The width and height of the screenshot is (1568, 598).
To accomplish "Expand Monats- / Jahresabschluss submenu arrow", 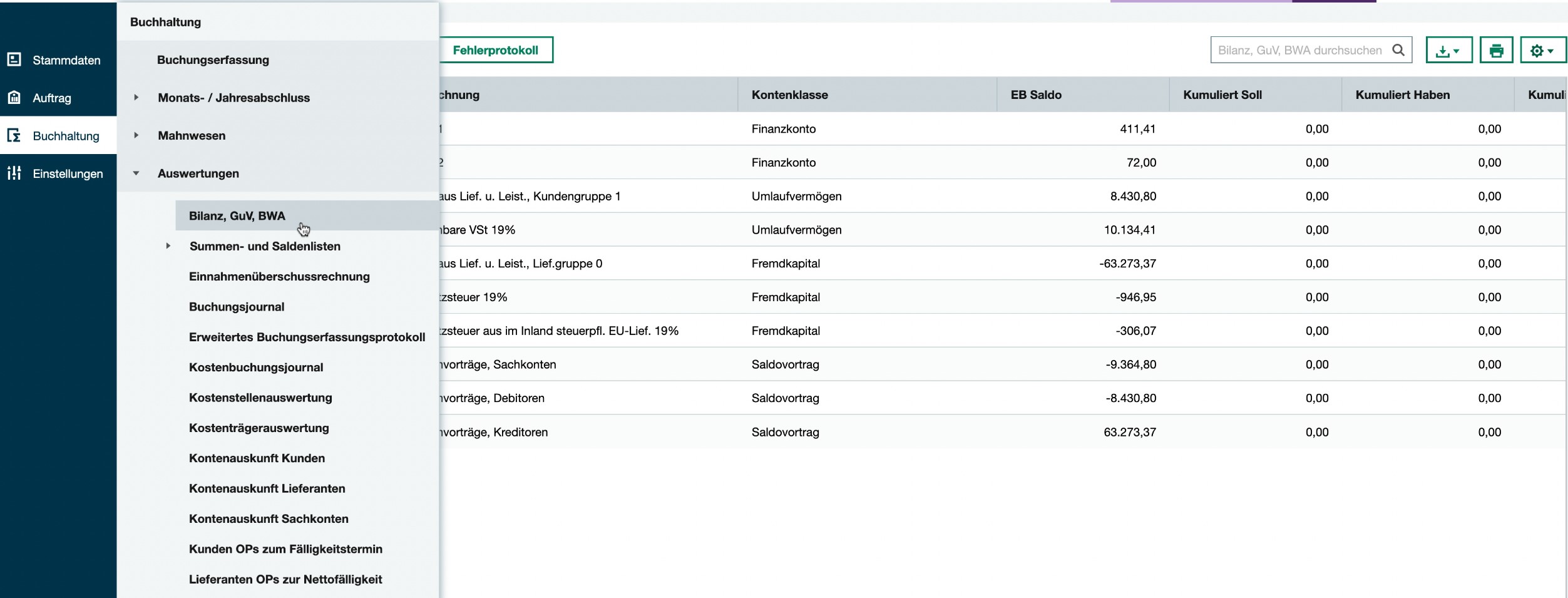I will [136, 97].
